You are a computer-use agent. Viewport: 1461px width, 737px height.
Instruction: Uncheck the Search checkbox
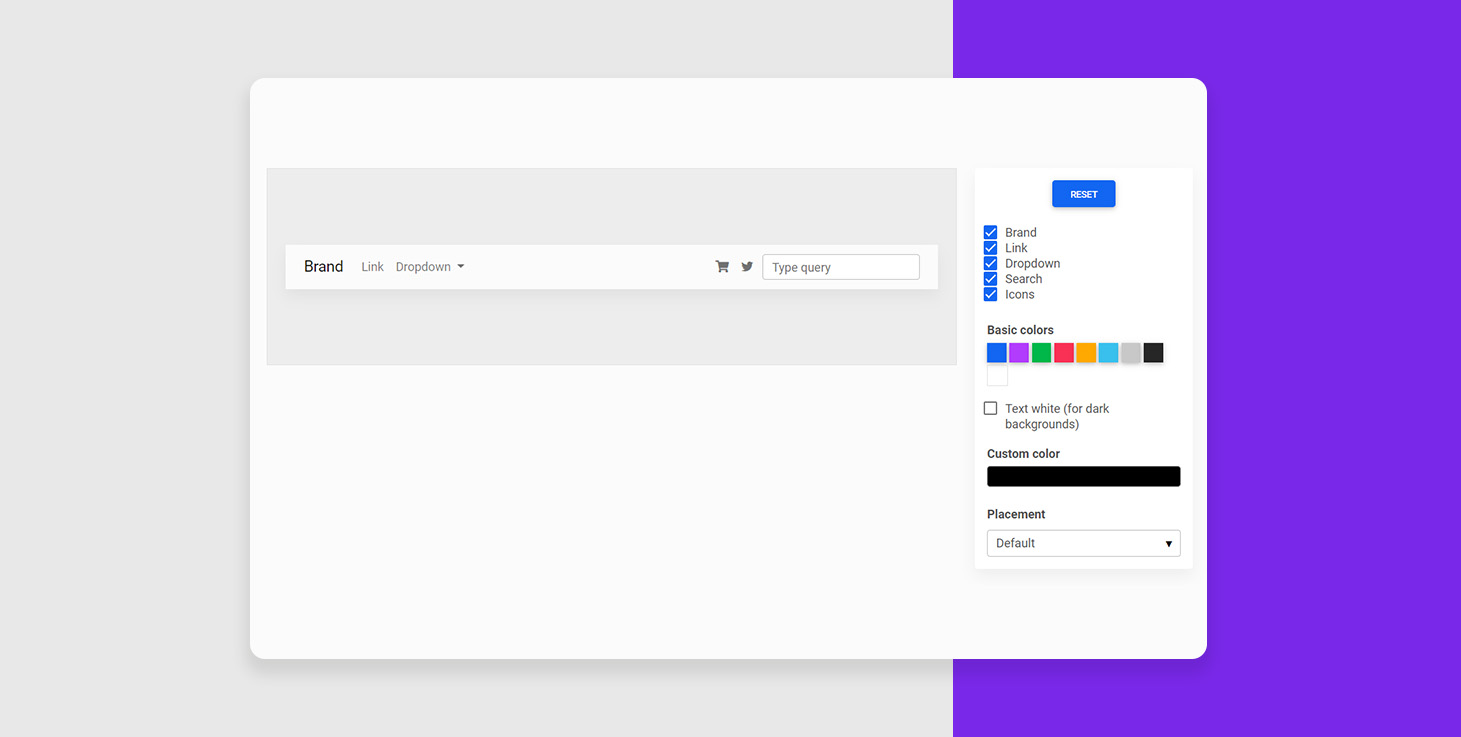pos(991,279)
